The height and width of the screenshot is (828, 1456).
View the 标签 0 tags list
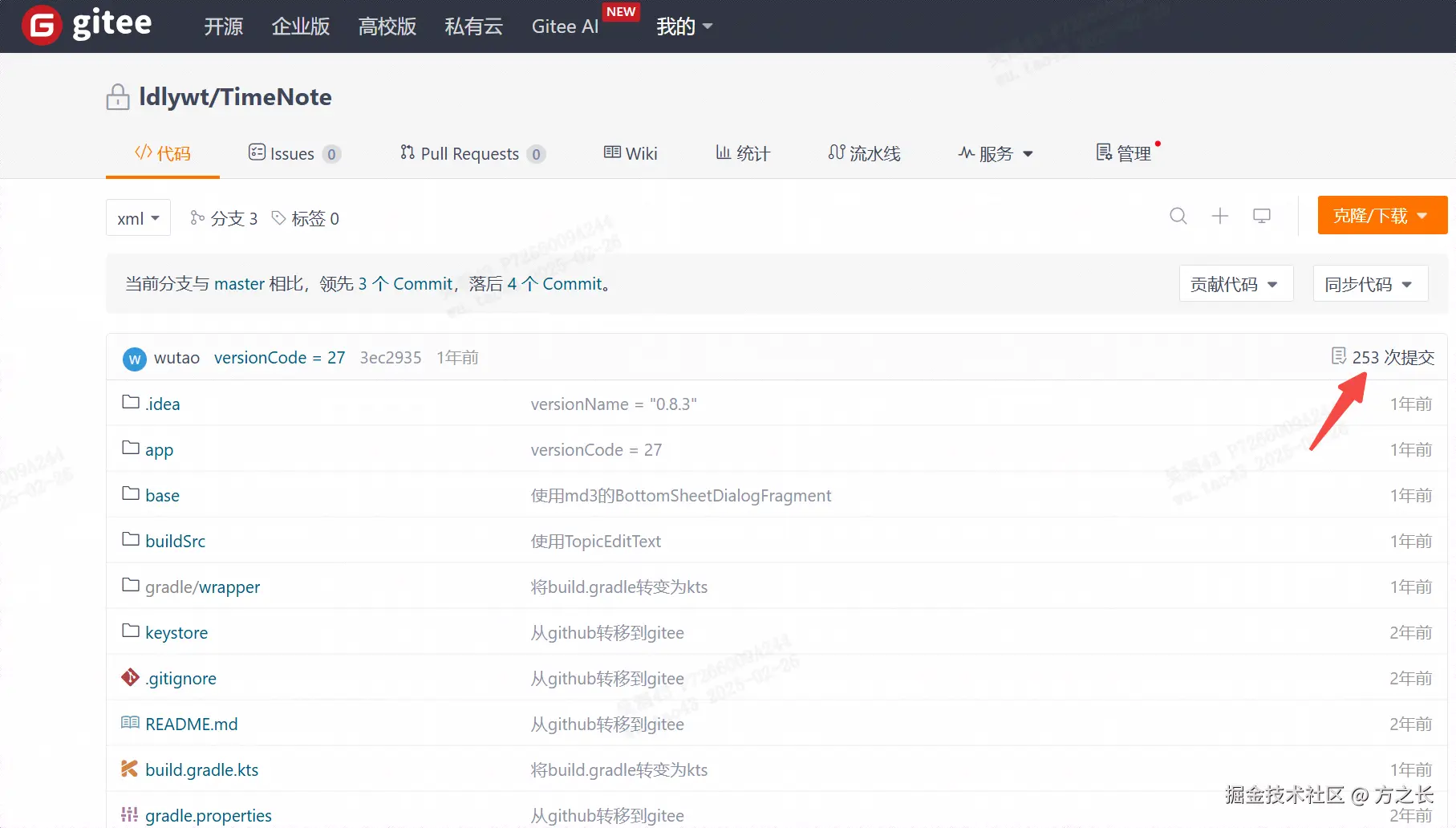(305, 218)
